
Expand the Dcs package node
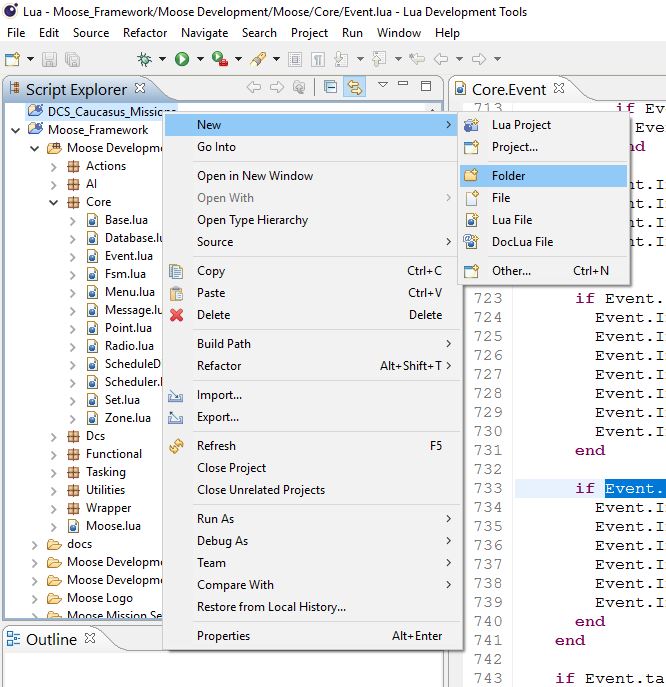pos(54,436)
